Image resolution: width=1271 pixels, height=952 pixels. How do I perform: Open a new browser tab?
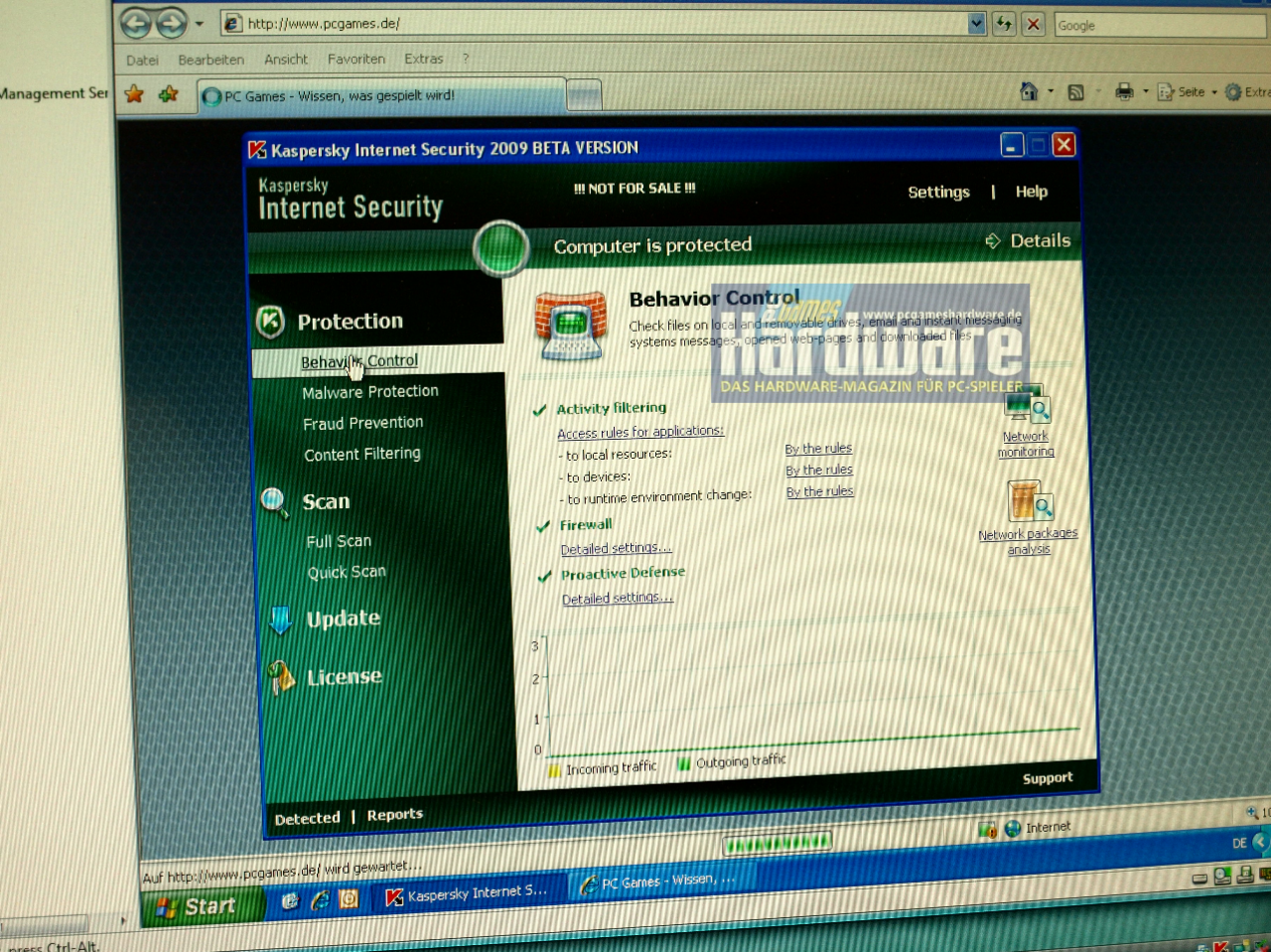tap(584, 96)
